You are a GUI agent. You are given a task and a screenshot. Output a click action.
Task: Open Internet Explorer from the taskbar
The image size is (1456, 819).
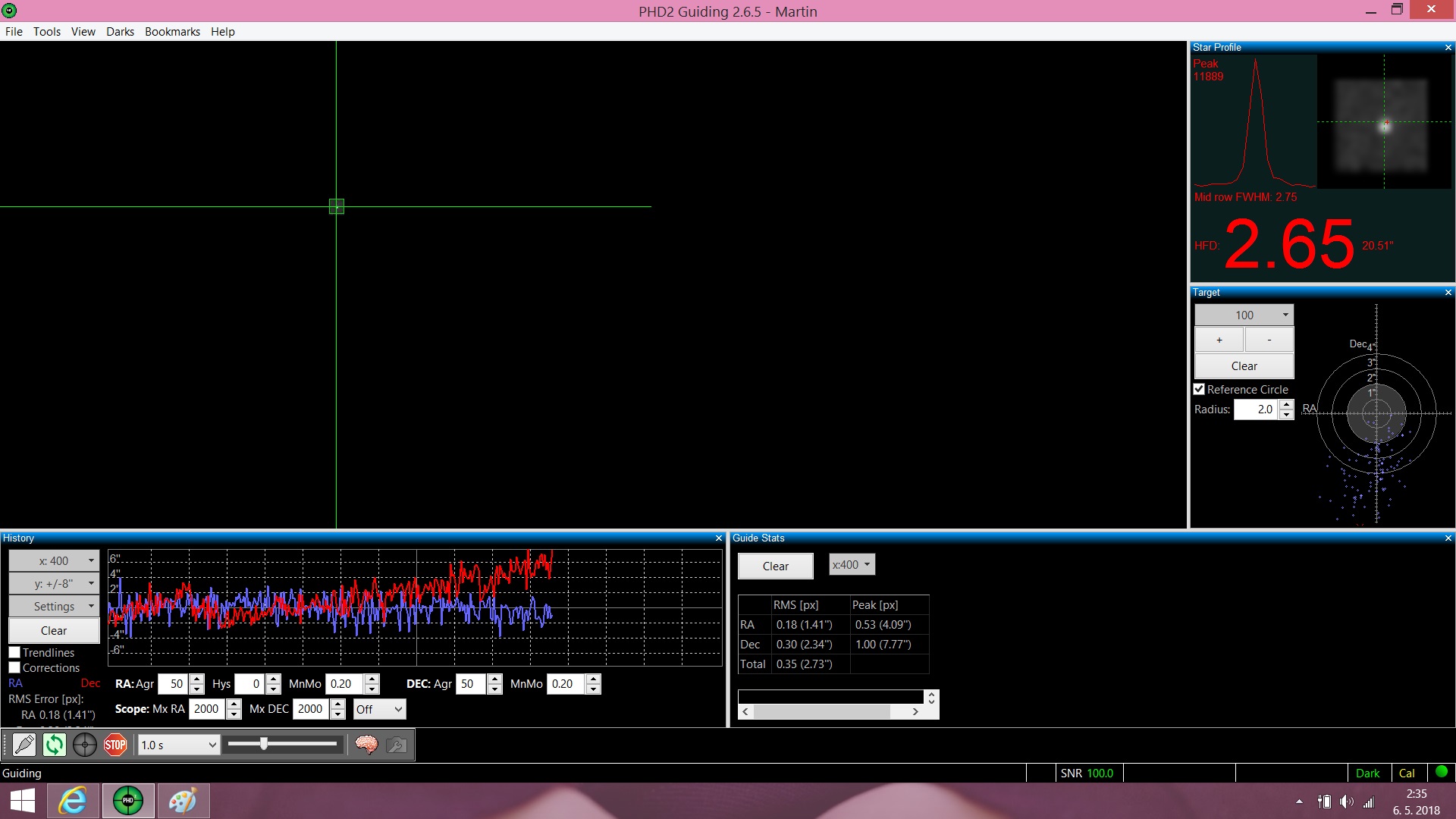[74, 801]
